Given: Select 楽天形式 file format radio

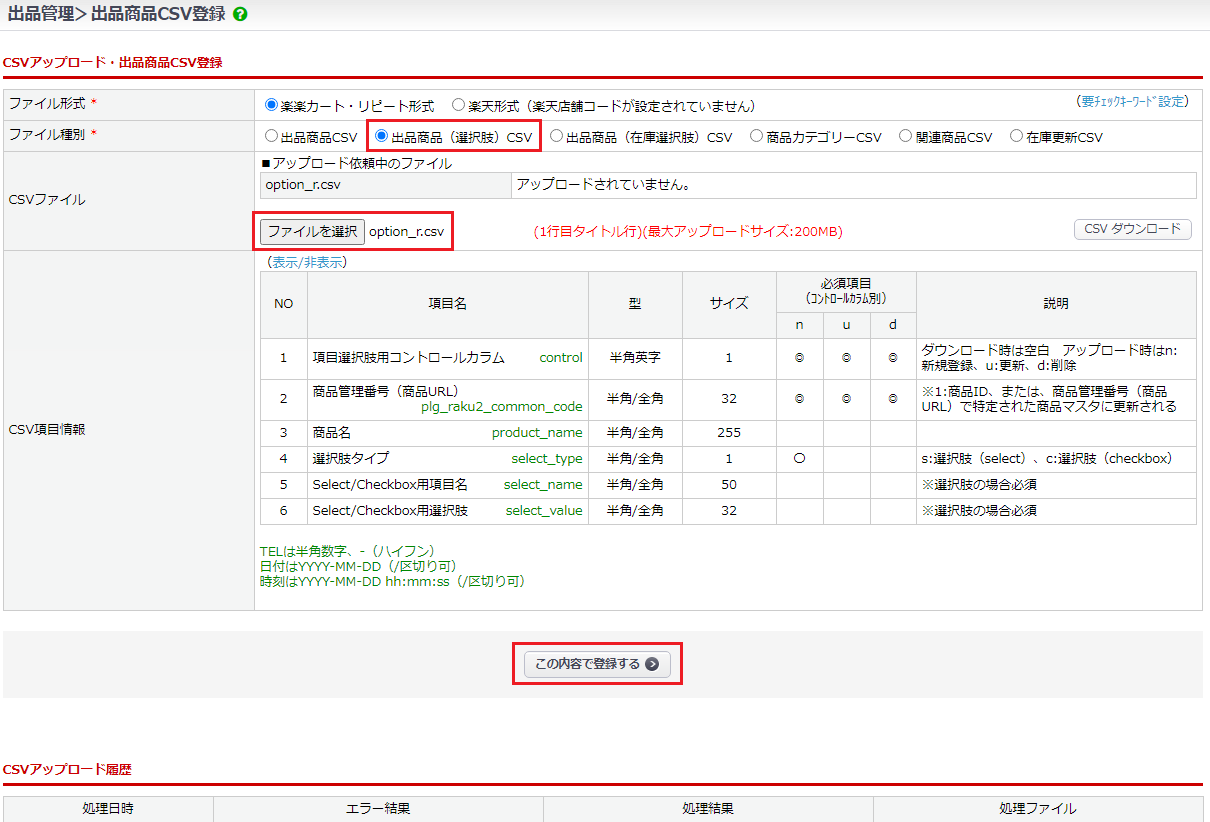Looking at the screenshot, I should pyautogui.click(x=458, y=105).
